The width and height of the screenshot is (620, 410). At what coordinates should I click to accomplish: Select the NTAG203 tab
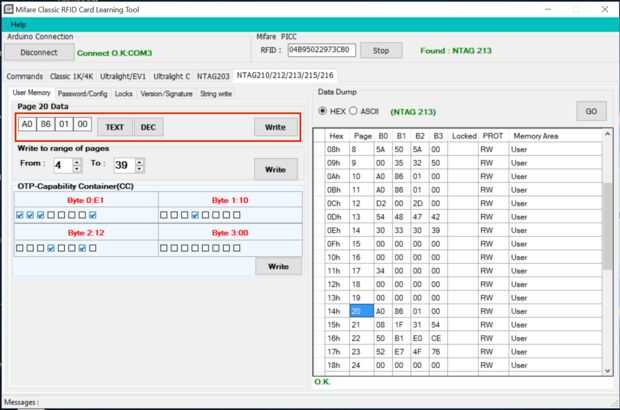(x=213, y=76)
